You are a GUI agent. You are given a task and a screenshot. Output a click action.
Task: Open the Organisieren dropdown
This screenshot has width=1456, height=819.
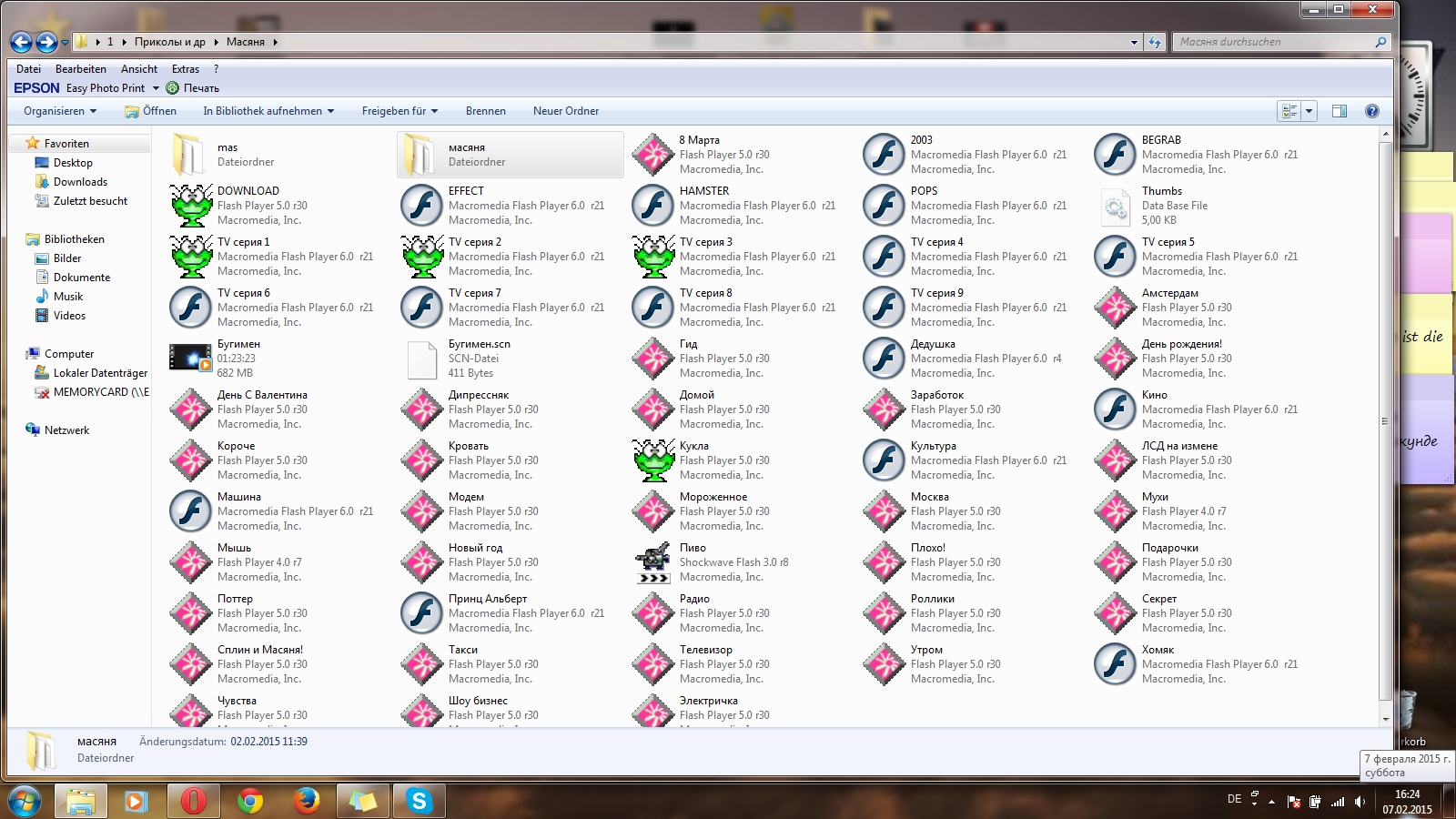tap(60, 111)
